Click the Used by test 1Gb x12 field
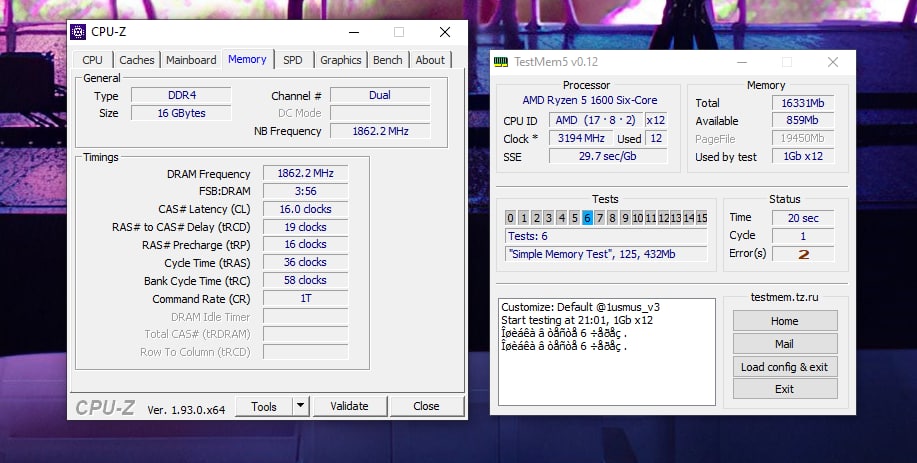This screenshot has height=463, width=917. [x=803, y=156]
